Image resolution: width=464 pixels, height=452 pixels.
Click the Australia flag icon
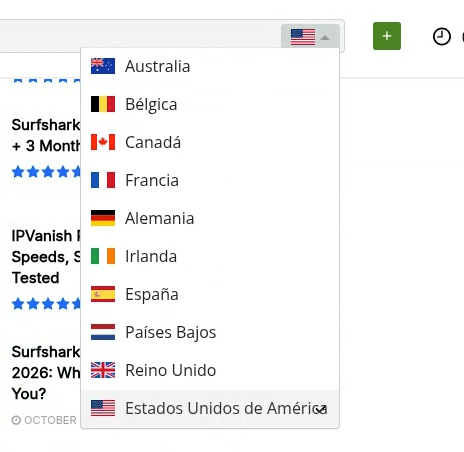(103, 66)
